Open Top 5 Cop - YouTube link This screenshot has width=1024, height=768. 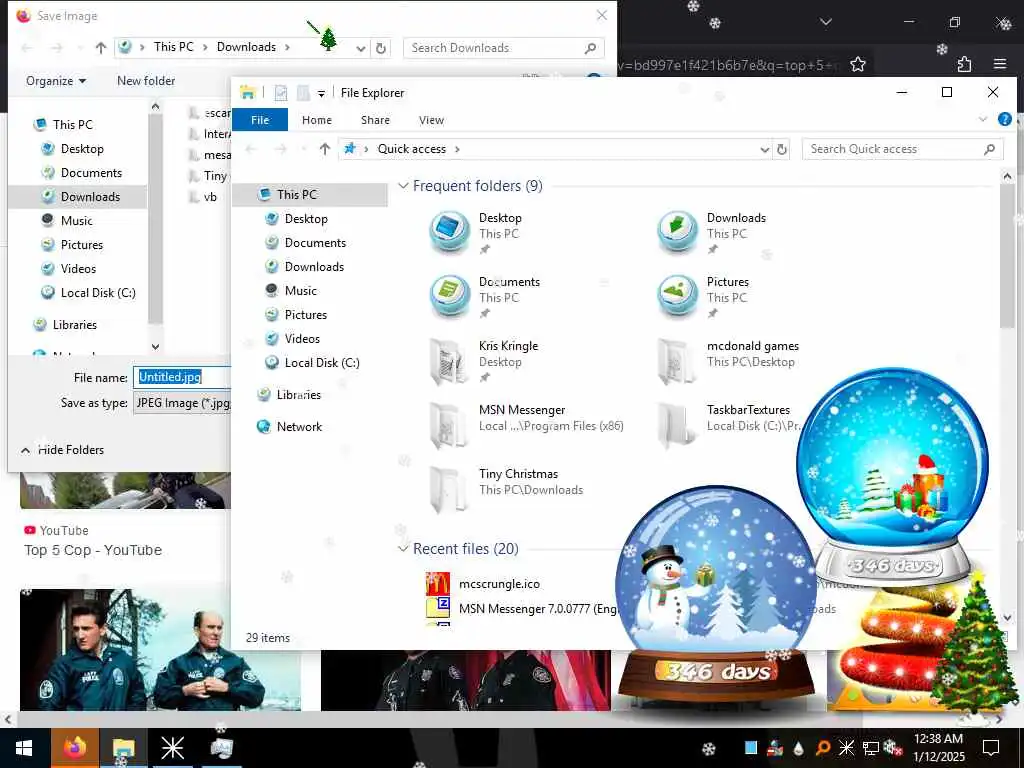click(x=93, y=551)
